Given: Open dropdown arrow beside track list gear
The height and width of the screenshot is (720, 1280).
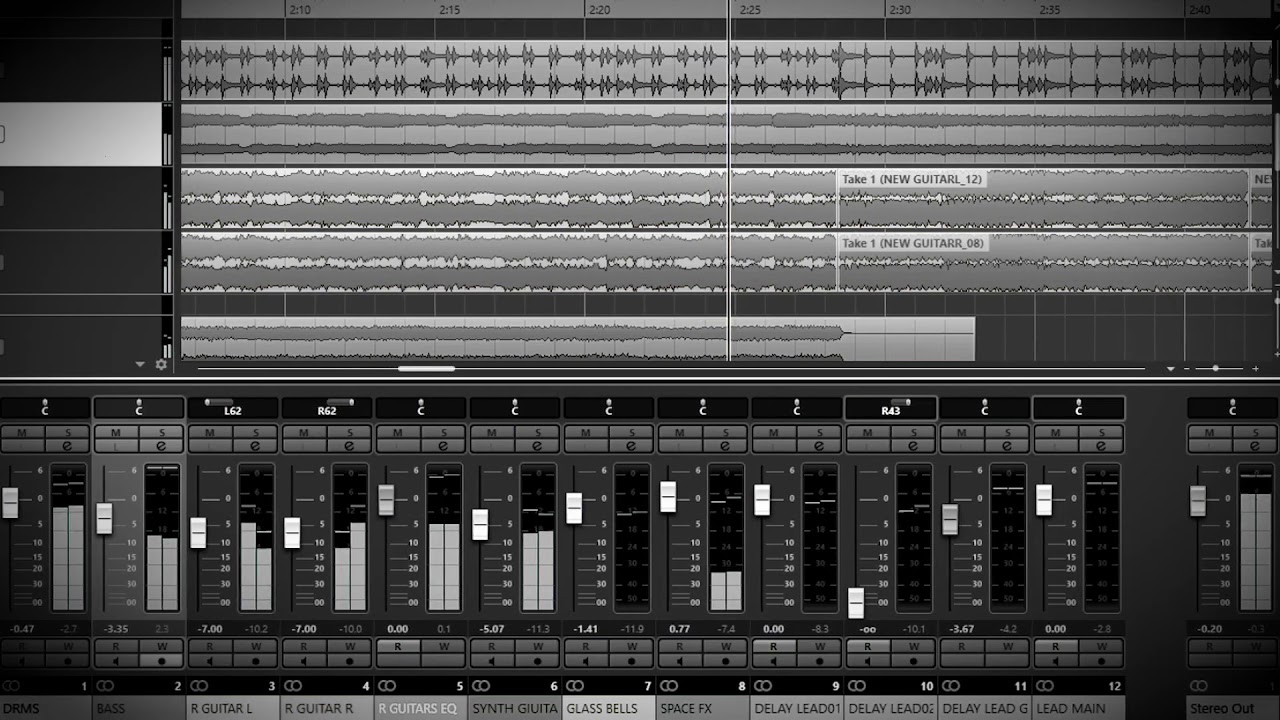Looking at the screenshot, I should coord(141,365).
